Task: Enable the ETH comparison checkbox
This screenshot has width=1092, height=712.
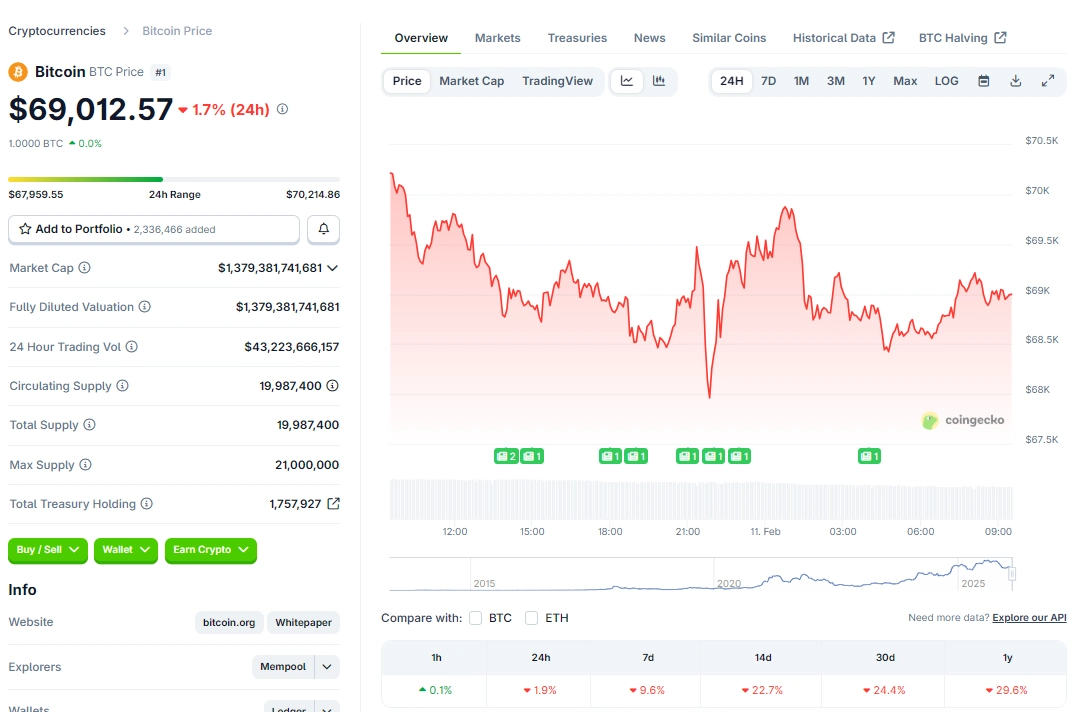Action: pos(531,618)
